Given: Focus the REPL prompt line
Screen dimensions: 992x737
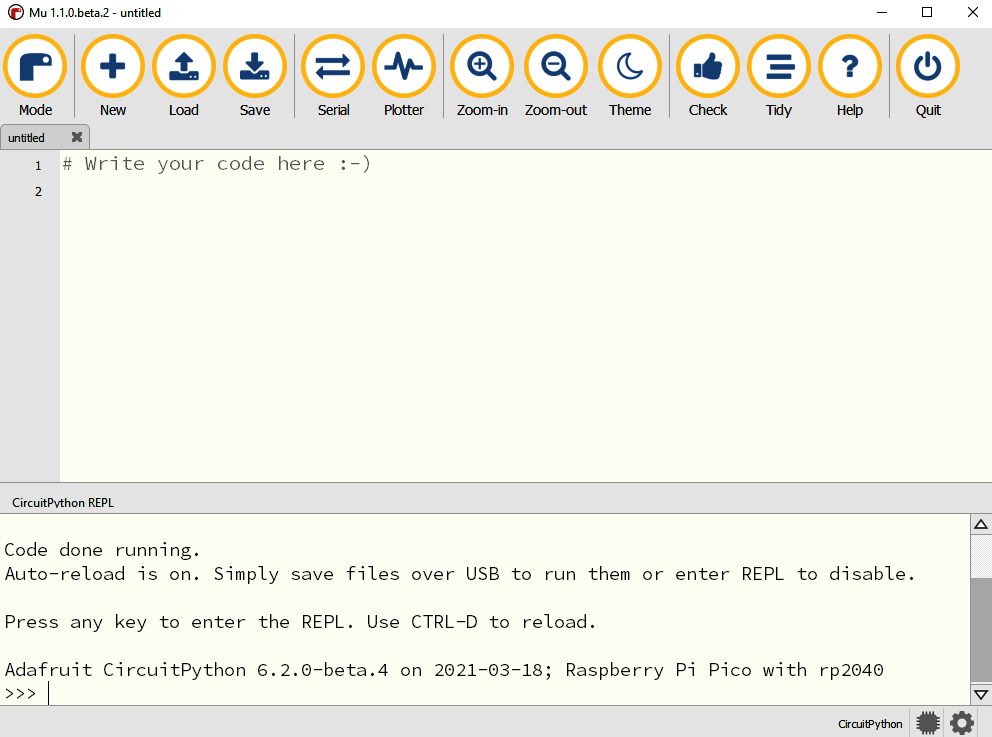Looking at the screenshot, I should (485, 693).
